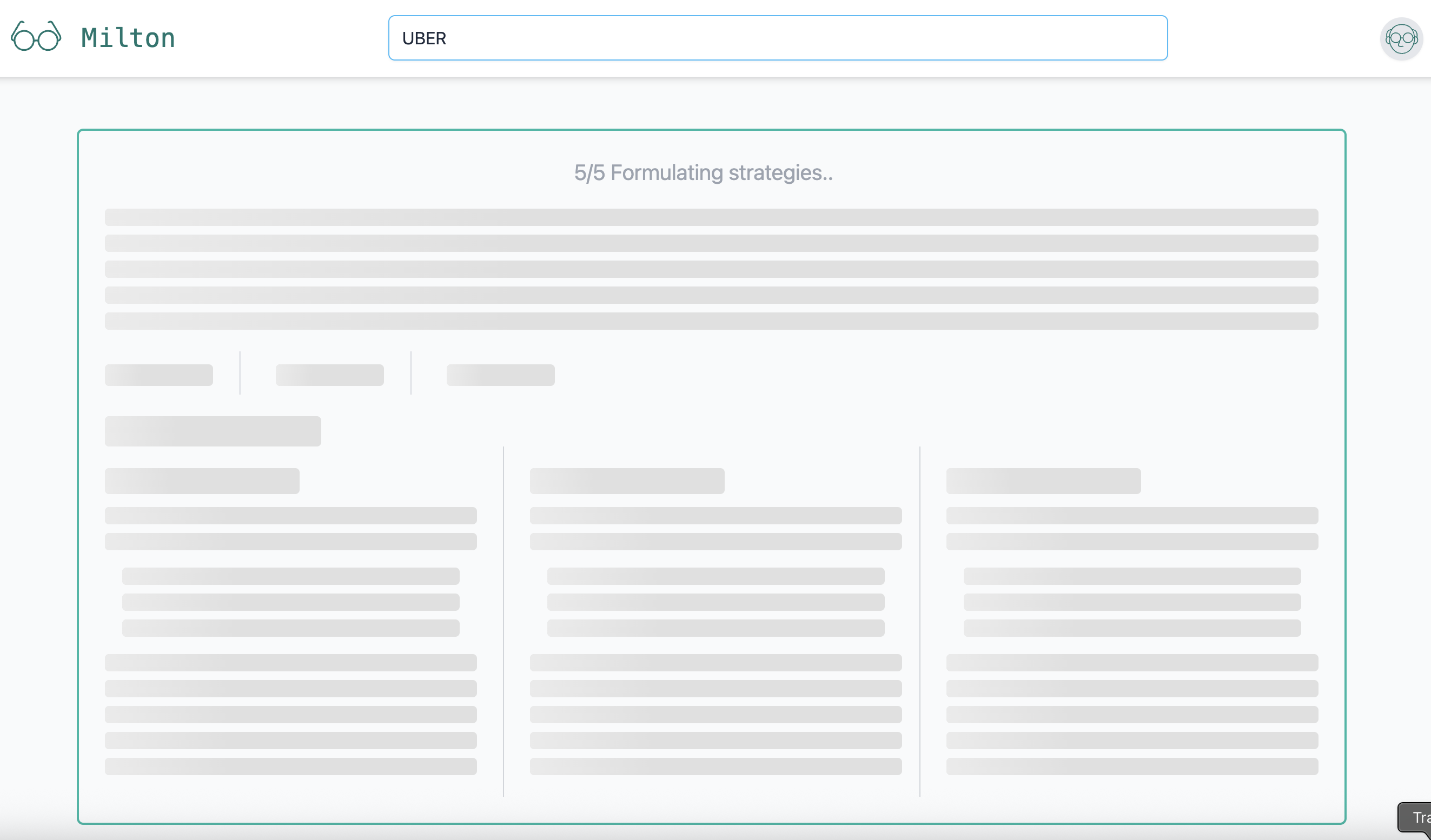Image resolution: width=1431 pixels, height=840 pixels.
Task: Click the bottom placeholder bar in right column
Action: point(1132,766)
